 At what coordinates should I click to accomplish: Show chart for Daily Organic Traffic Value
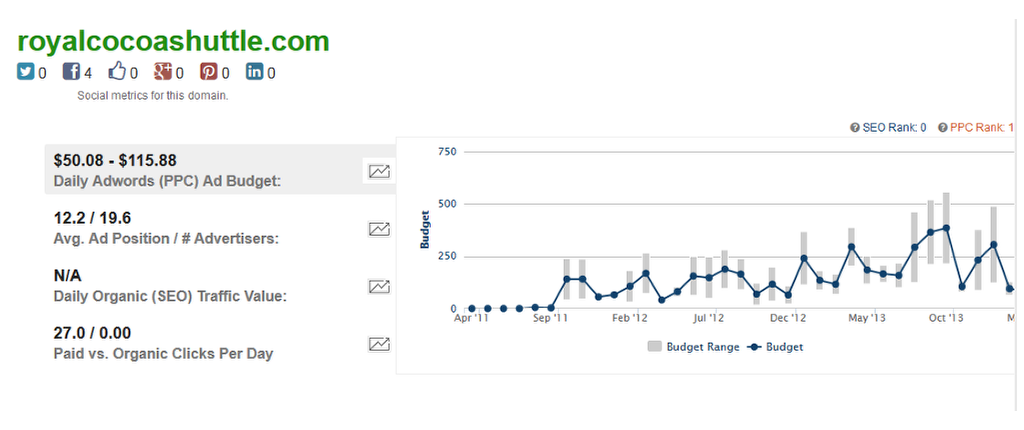(379, 287)
